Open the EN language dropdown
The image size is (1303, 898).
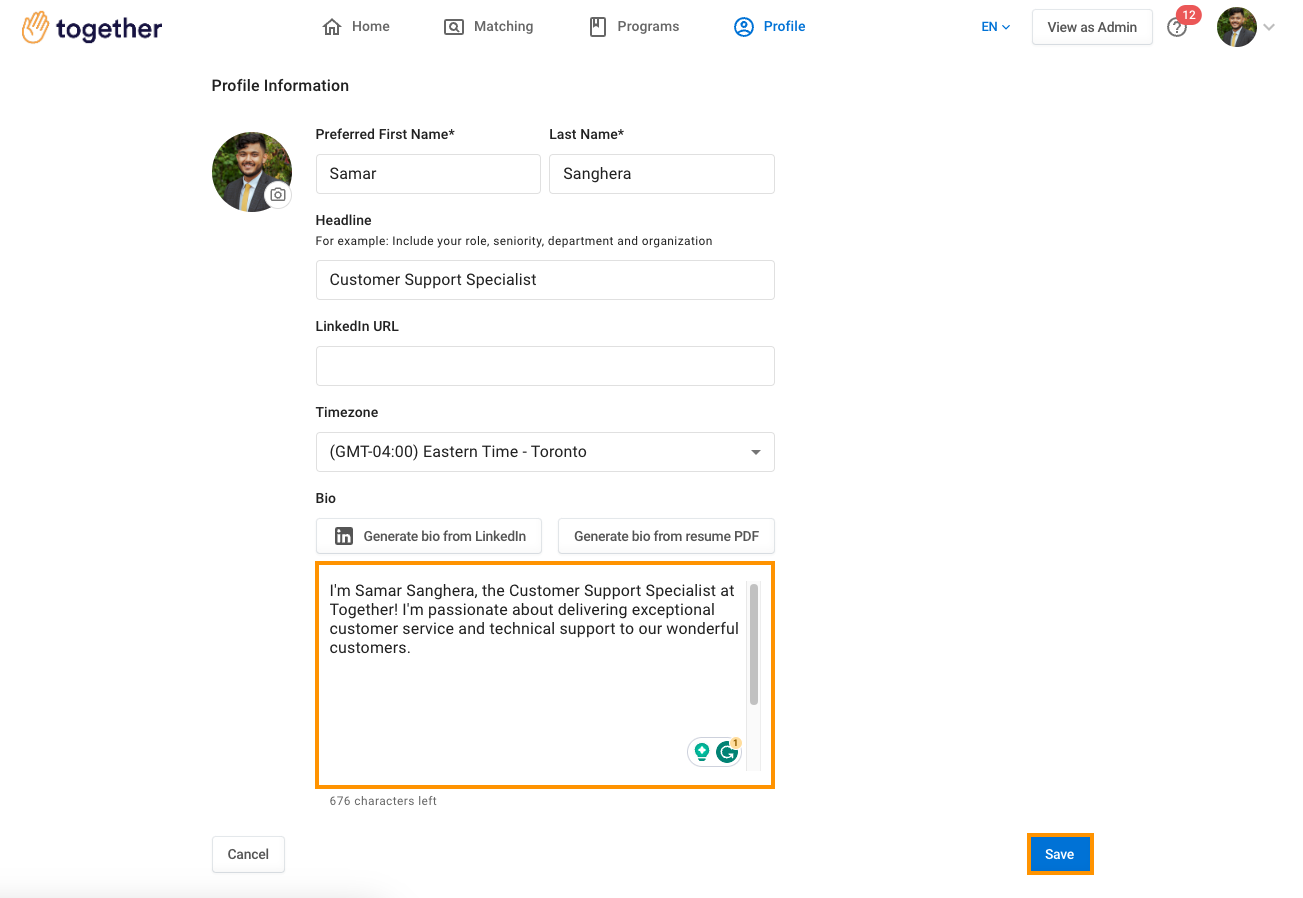[995, 27]
